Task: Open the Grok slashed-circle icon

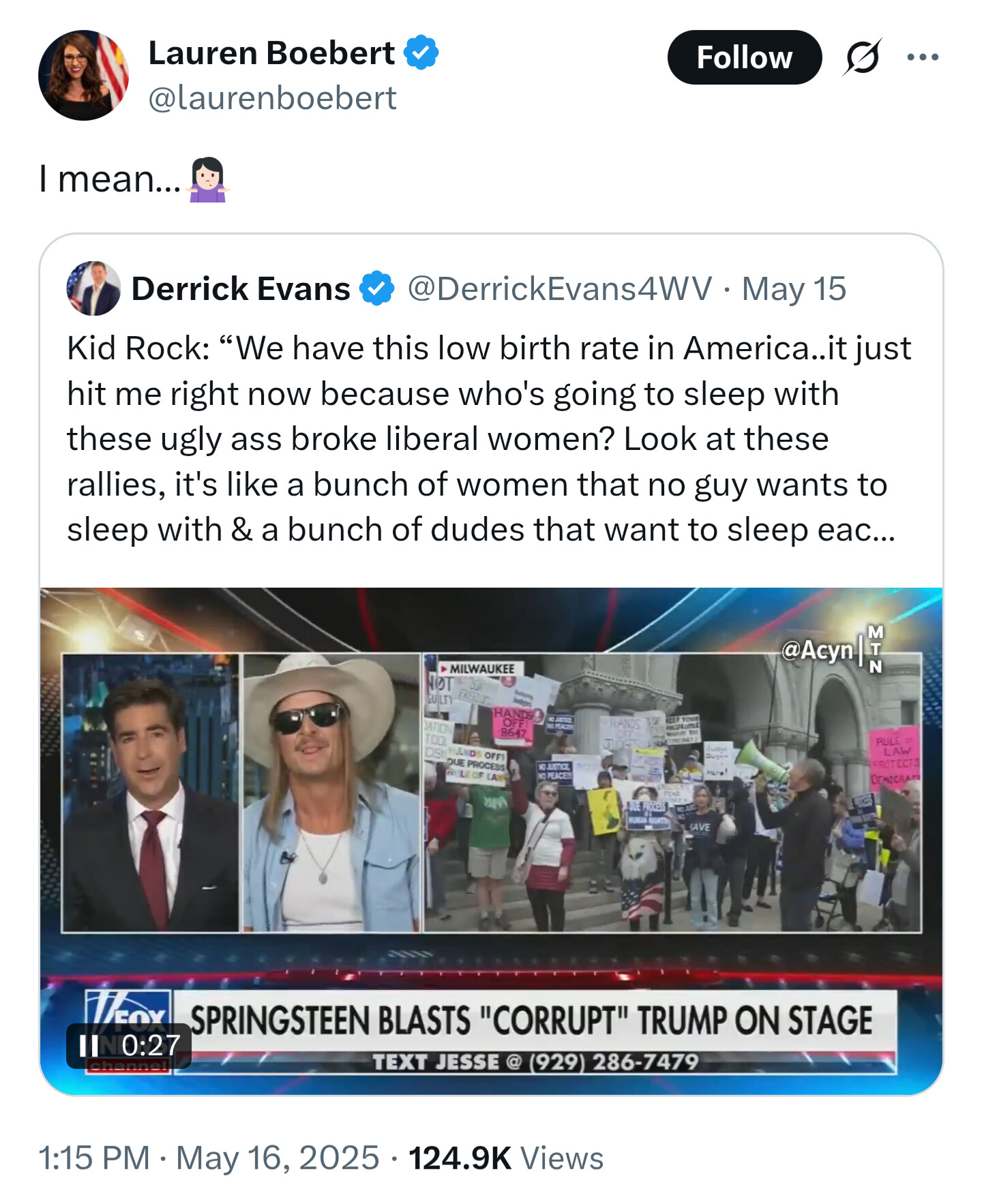Action: point(863,57)
